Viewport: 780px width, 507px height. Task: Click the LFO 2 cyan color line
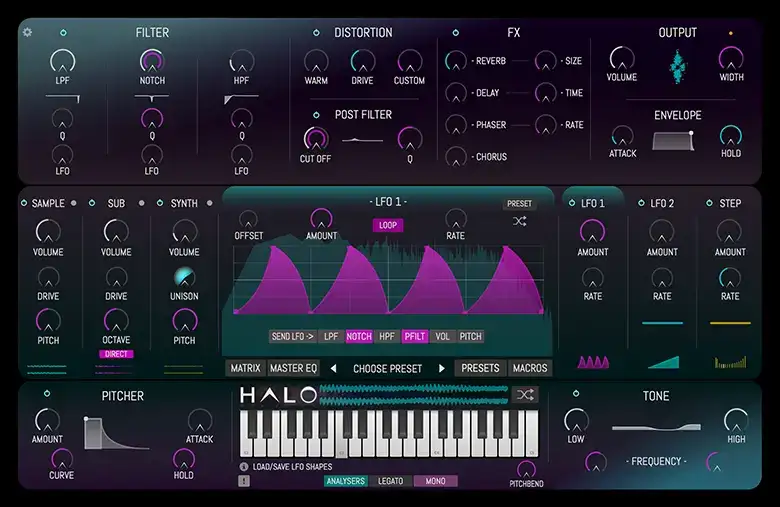click(x=663, y=323)
